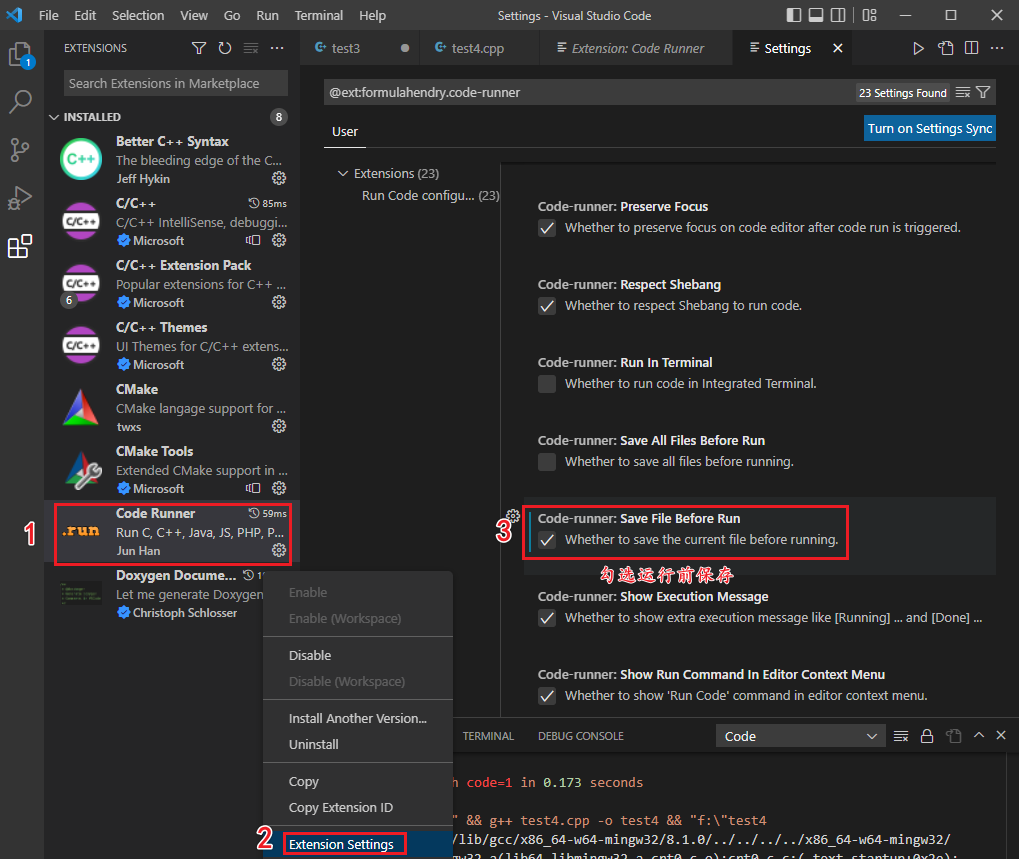Refresh the installed extensions list
This screenshot has height=859, width=1019.
pos(222,47)
